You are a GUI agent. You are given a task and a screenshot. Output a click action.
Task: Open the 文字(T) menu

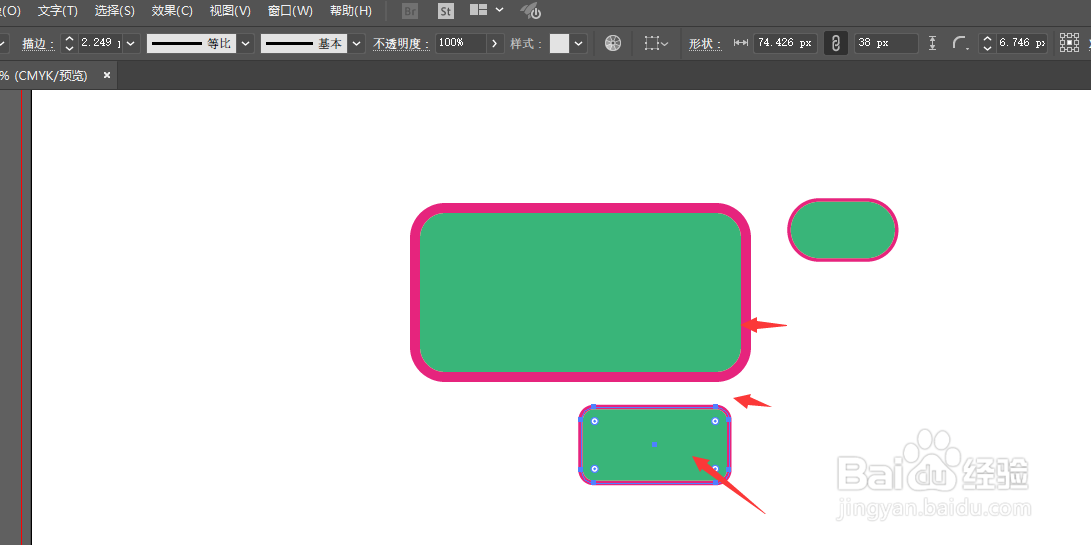58,11
